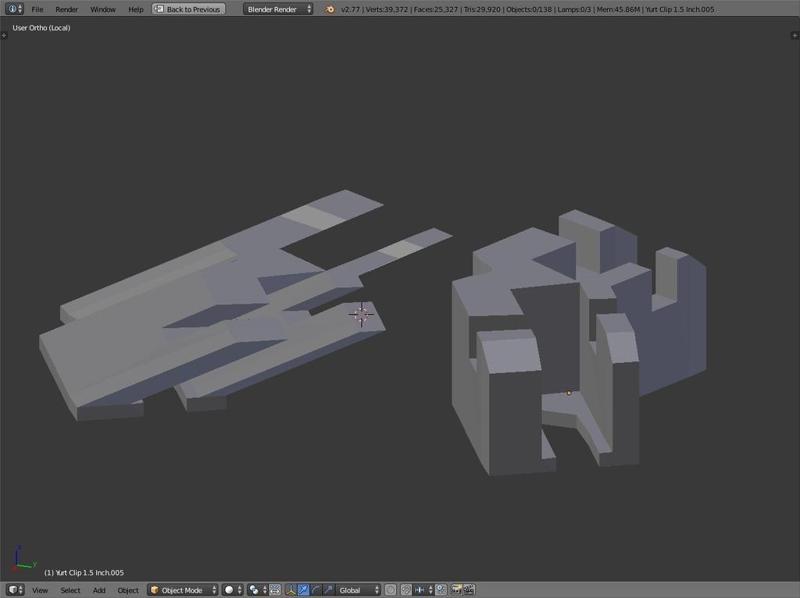Click the OpenGL render image icon
The height and width of the screenshot is (598, 800).
click(457, 590)
